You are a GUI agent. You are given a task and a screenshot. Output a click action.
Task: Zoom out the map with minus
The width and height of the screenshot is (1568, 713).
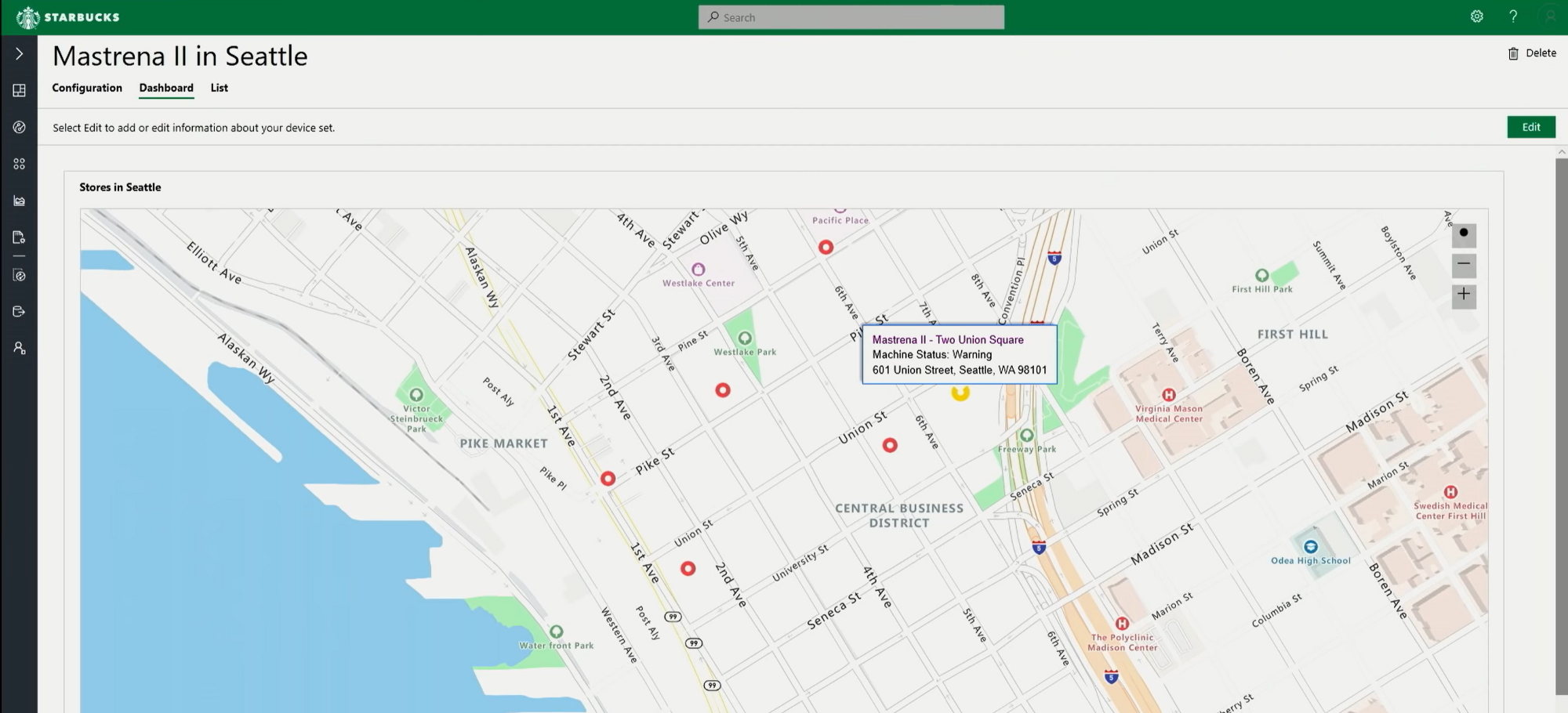[1464, 265]
